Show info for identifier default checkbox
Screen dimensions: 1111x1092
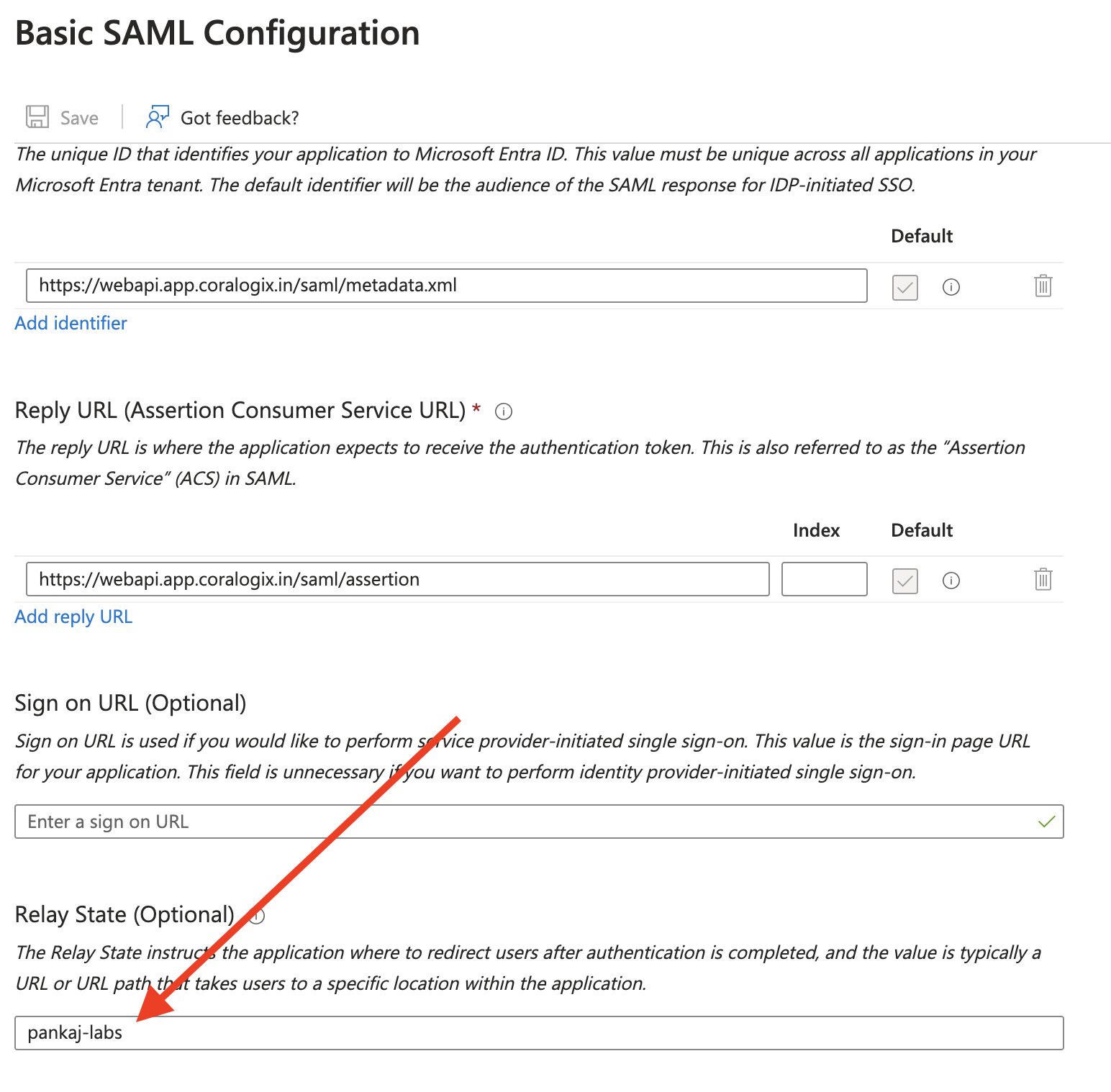click(x=951, y=287)
